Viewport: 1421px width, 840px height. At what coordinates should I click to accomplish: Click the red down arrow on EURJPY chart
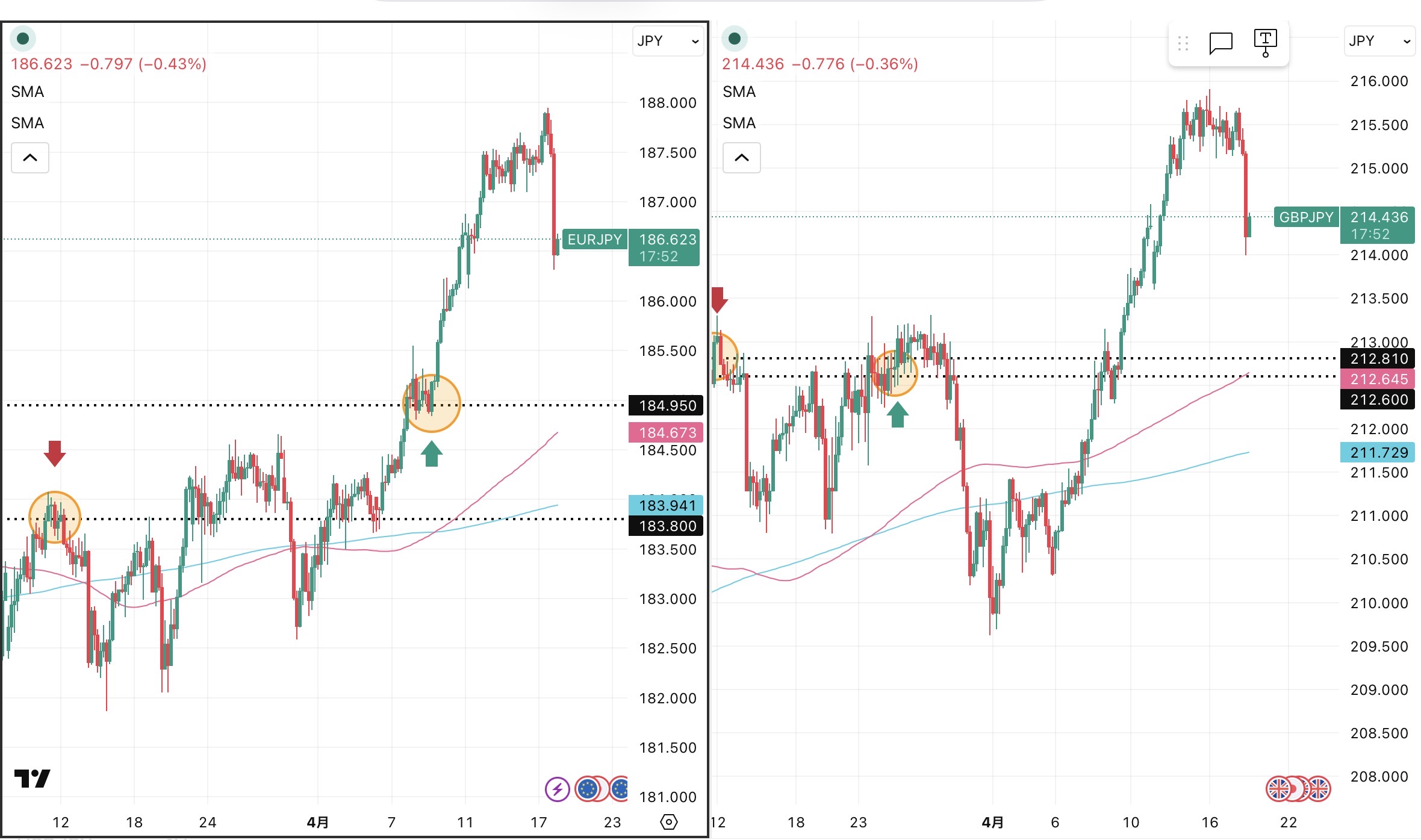click(55, 453)
